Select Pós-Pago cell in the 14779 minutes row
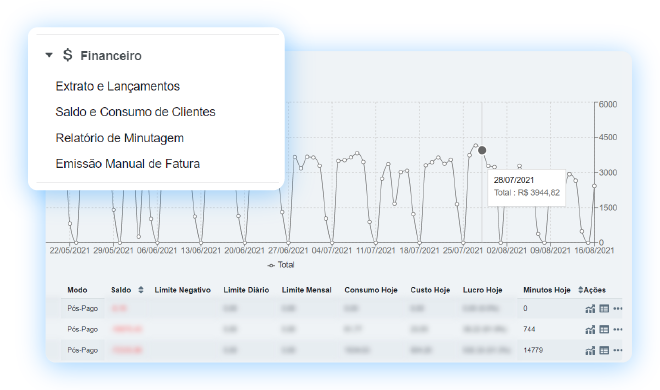 (x=82, y=350)
